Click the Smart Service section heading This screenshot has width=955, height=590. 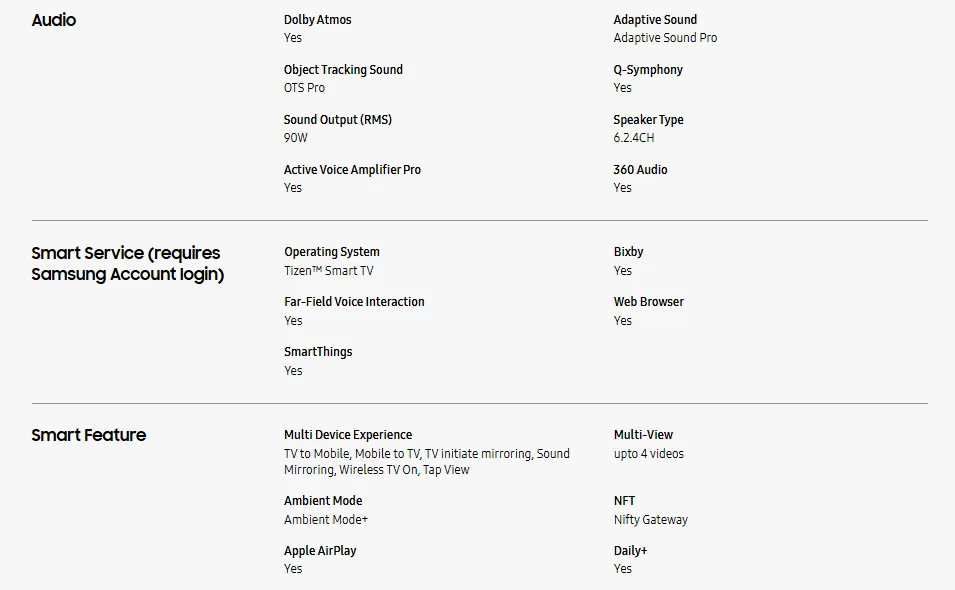(x=128, y=263)
